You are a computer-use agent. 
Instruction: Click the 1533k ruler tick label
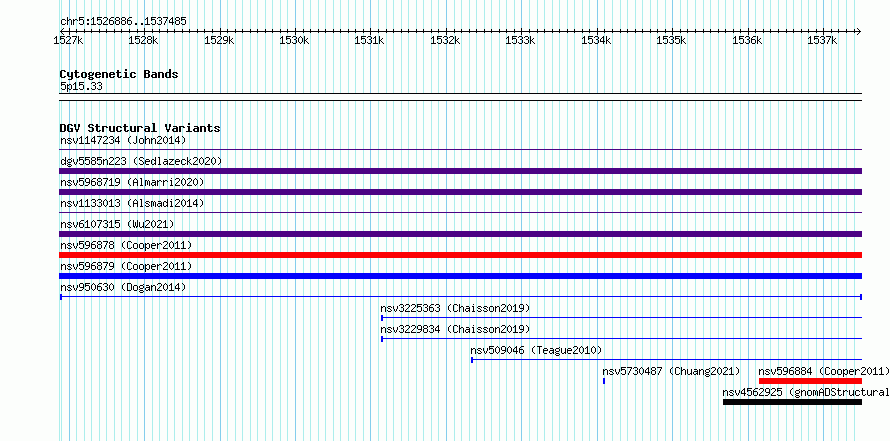click(521, 41)
